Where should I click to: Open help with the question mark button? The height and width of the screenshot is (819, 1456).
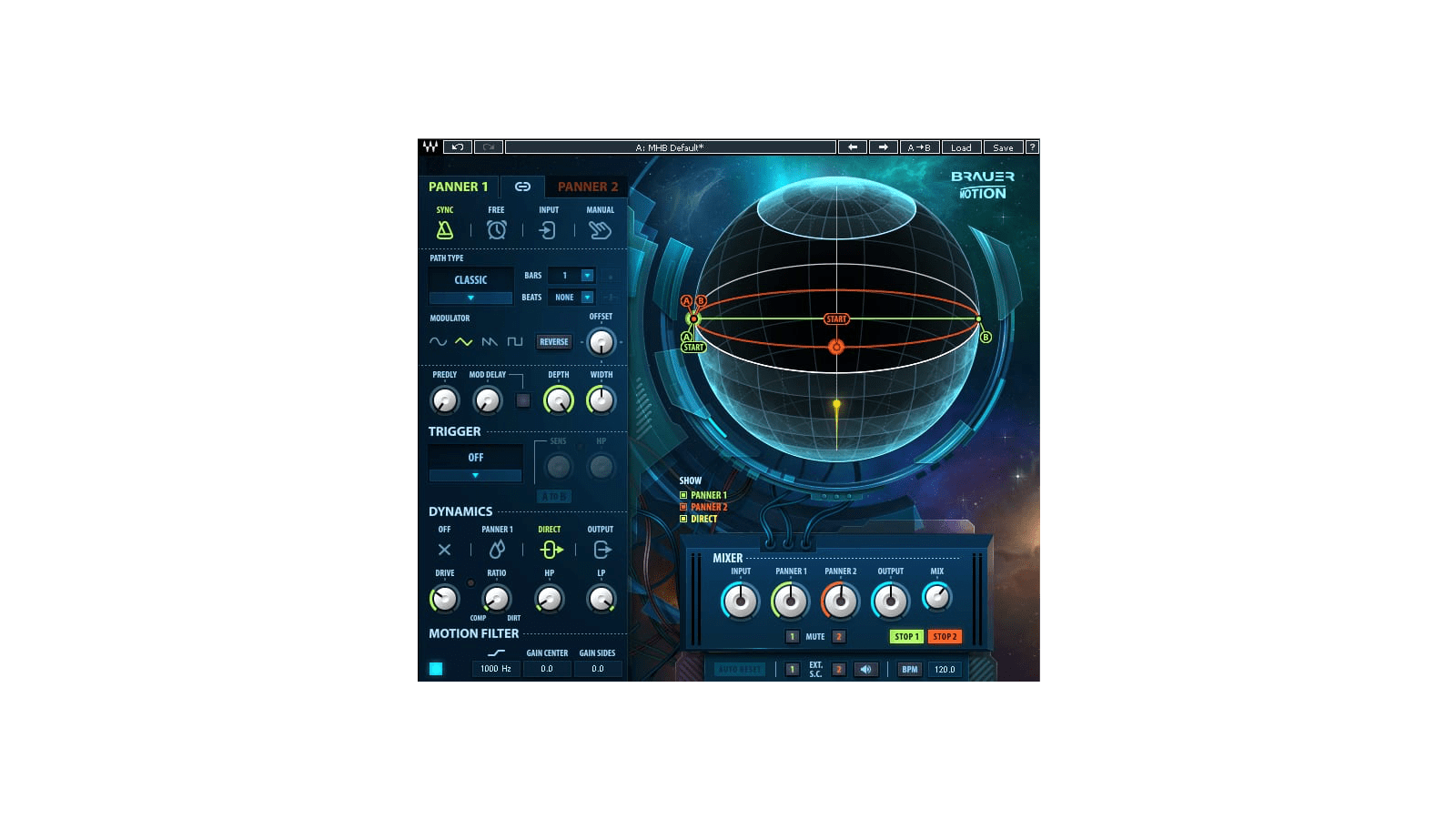point(1032,147)
